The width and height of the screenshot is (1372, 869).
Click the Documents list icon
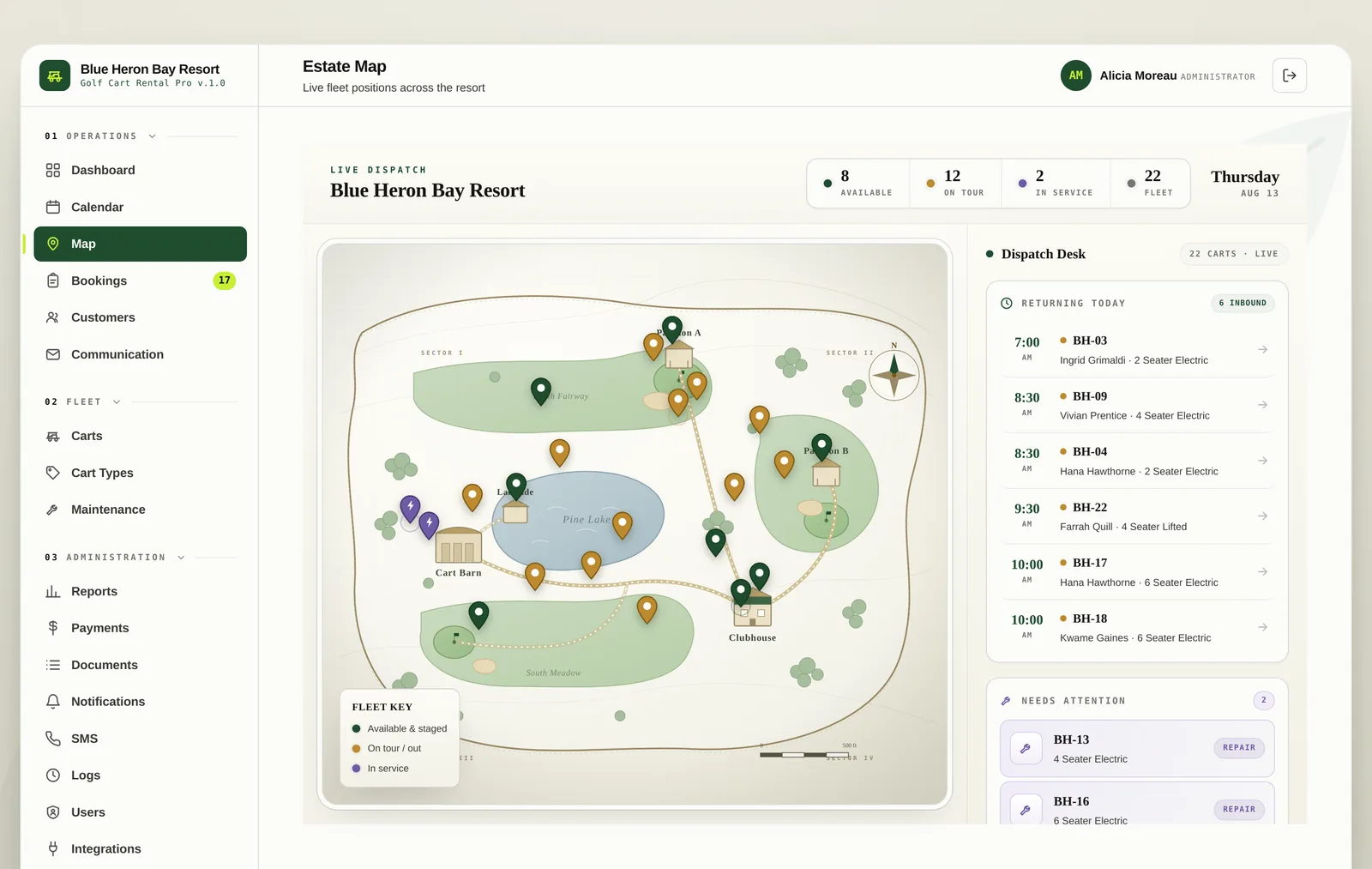[53, 665]
